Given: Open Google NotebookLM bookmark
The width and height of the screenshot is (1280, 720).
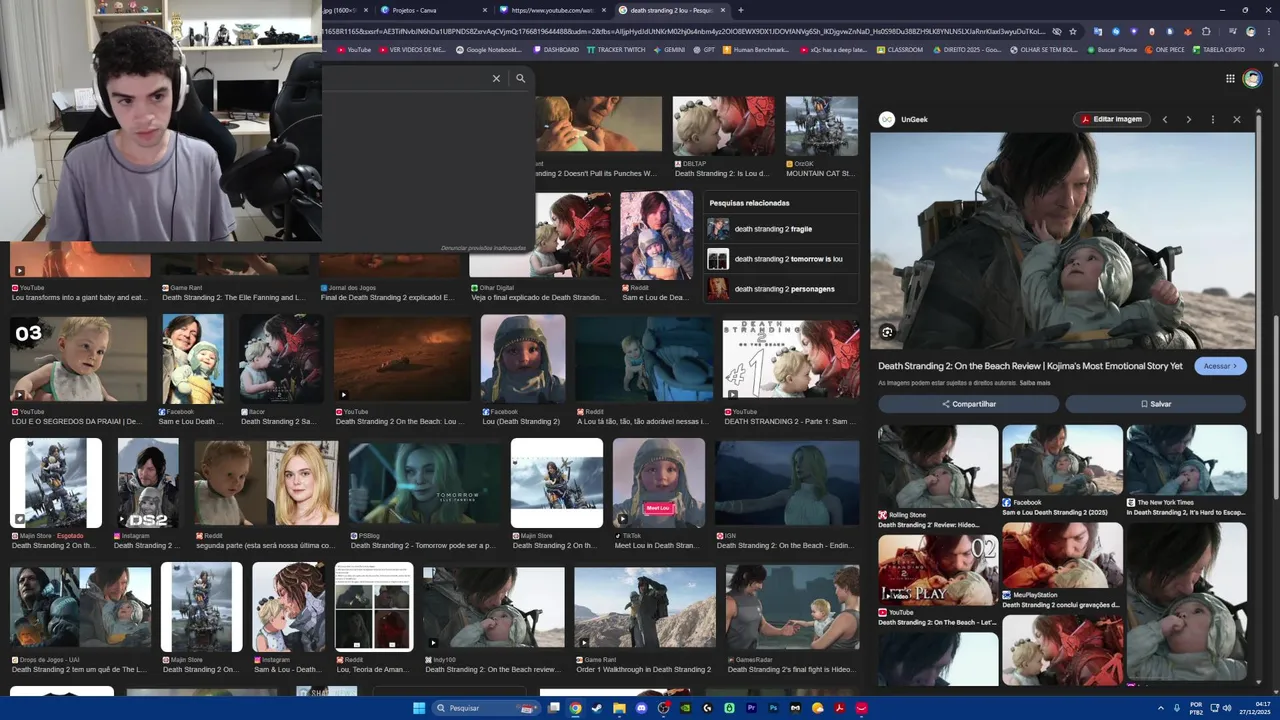Looking at the screenshot, I should [489, 49].
